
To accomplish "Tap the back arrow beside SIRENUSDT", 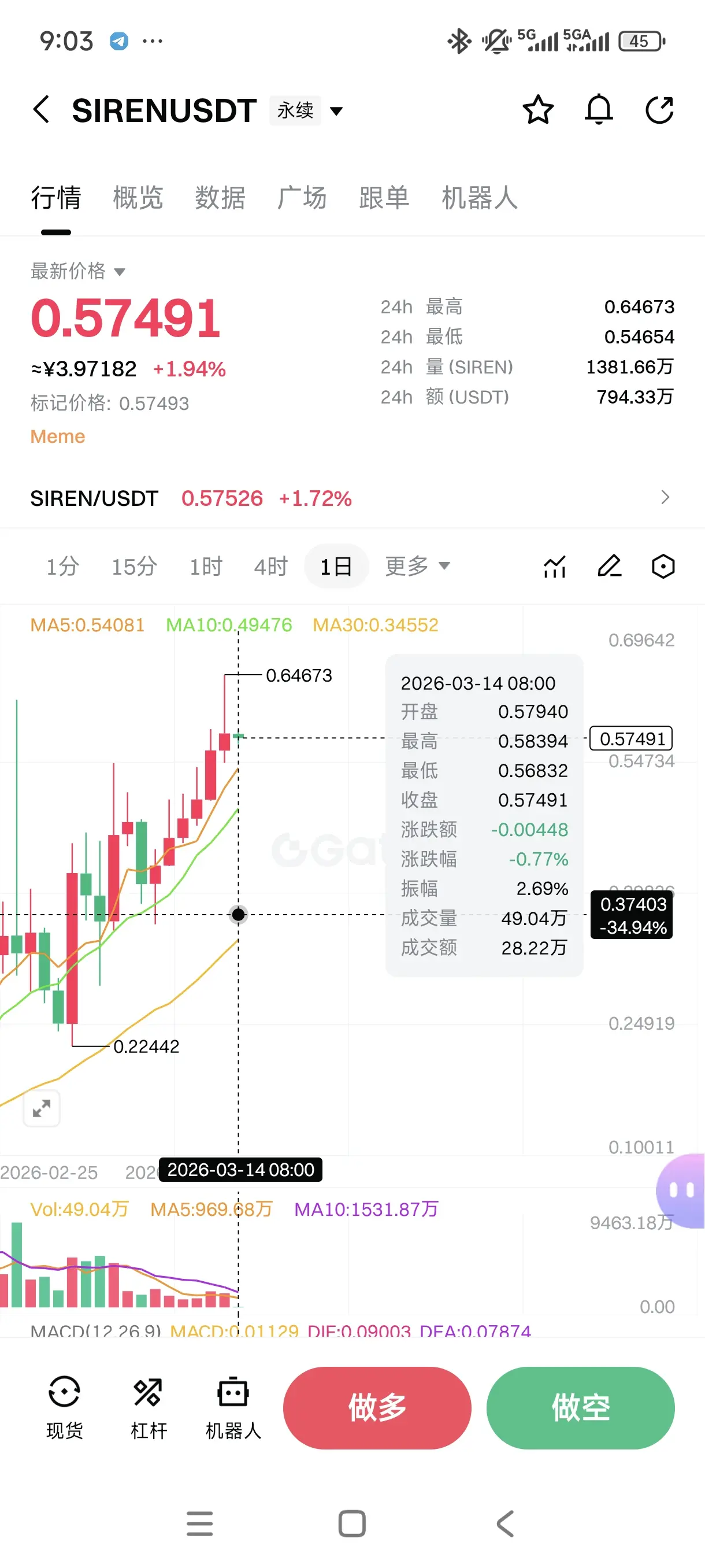I will [x=42, y=110].
